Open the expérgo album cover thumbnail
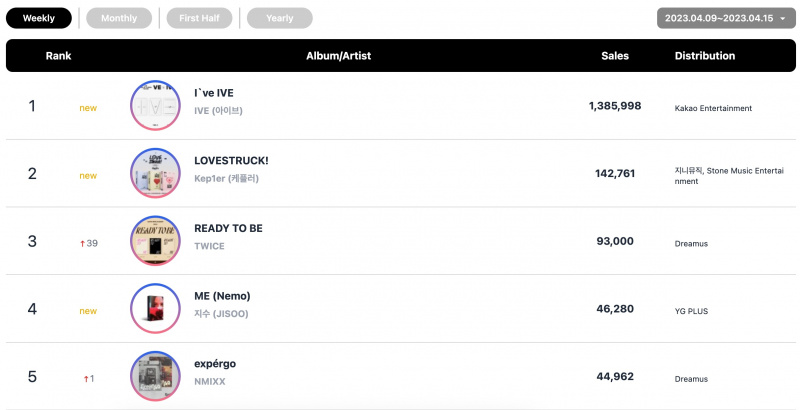 tap(156, 376)
